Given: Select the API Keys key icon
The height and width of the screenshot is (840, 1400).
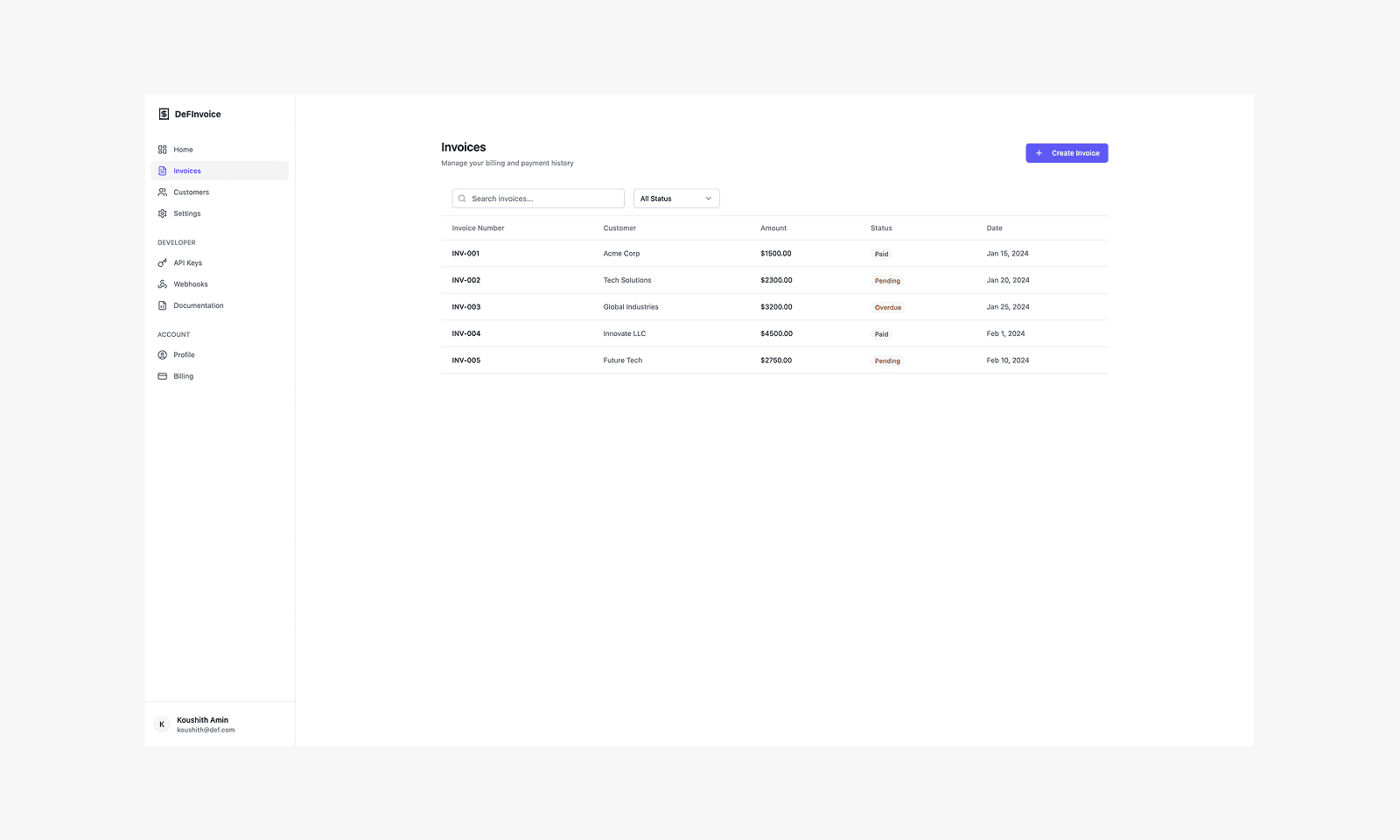Looking at the screenshot, I should [x=163, y=262].
